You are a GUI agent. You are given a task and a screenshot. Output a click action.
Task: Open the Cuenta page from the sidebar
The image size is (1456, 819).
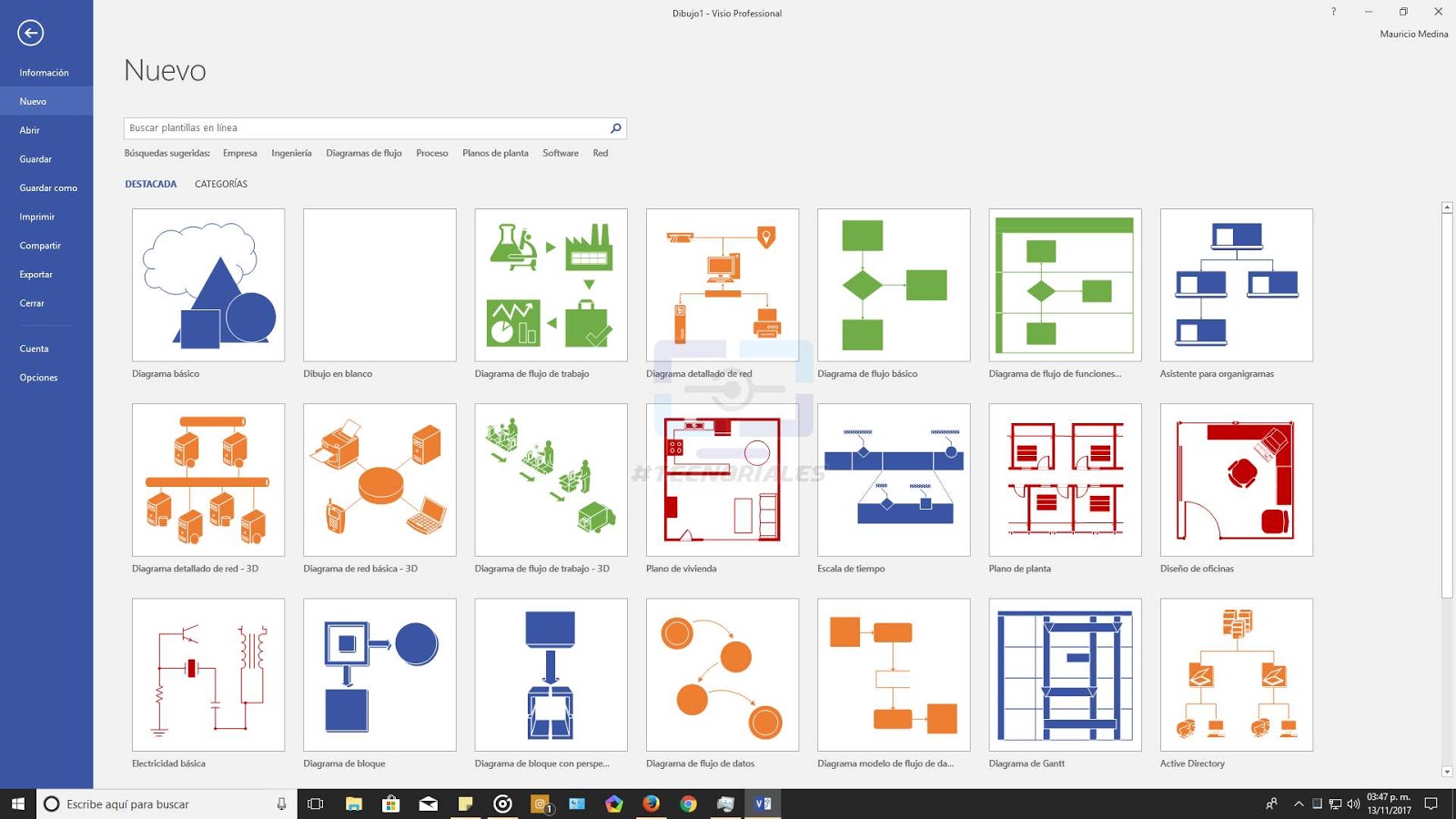click(x=34, y=349)
